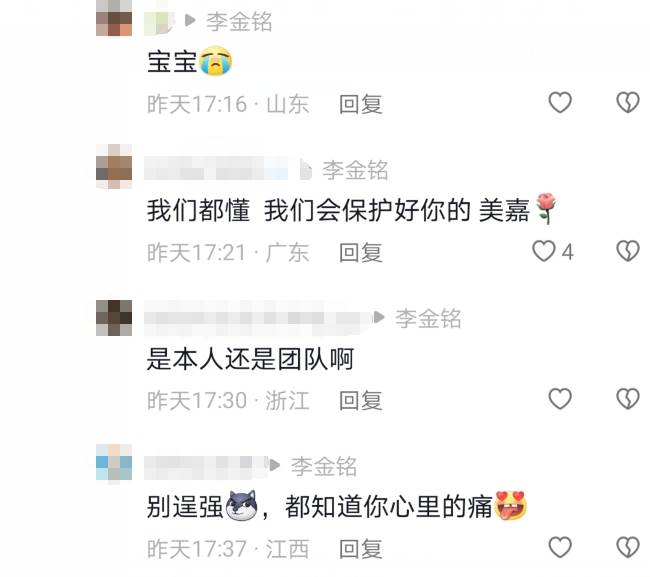View avatar of the 广东 commenter
Viewport: 650px width, 577px height.
114,167
